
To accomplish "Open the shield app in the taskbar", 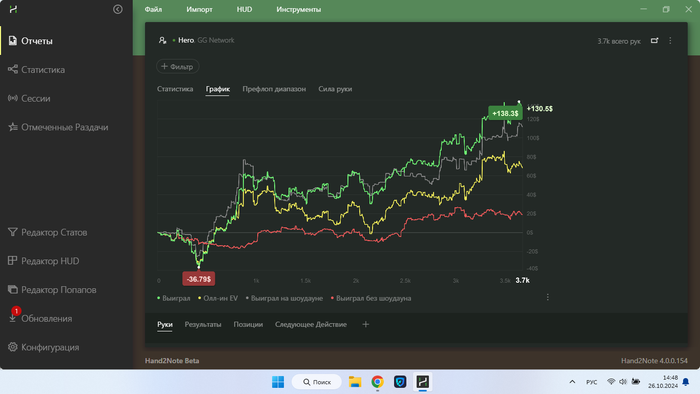I will point(400,382).
